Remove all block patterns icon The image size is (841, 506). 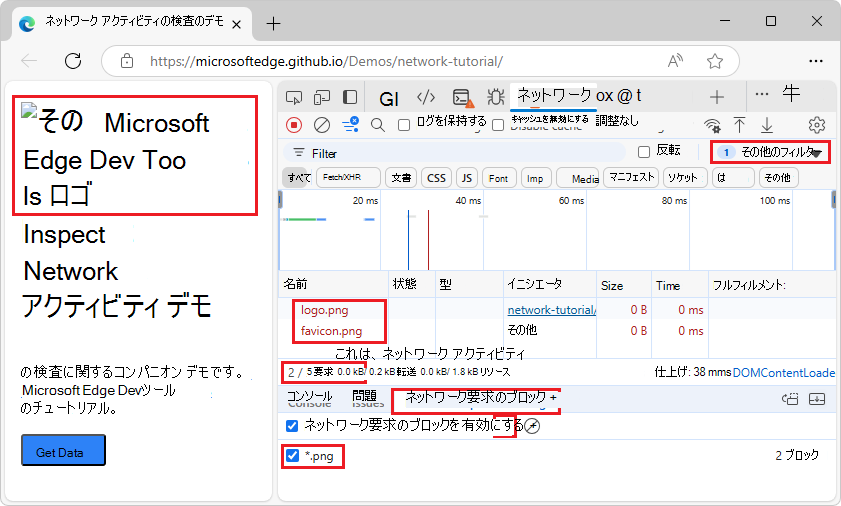tap(532, 426)
